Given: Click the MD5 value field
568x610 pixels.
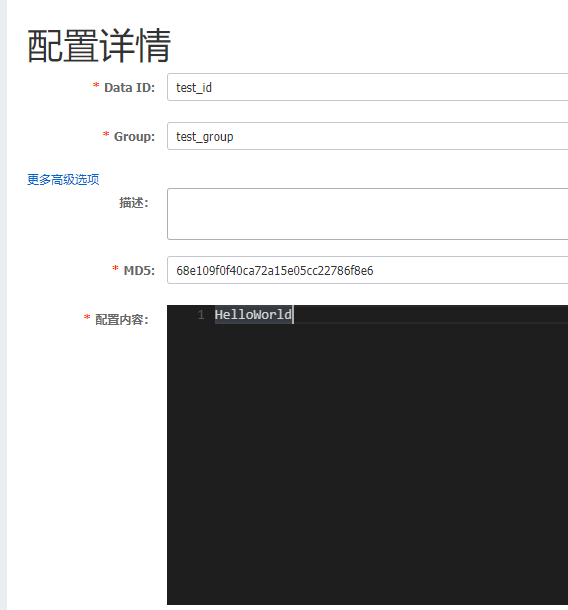Looking at the screenshot, I should tap(368, 270).
